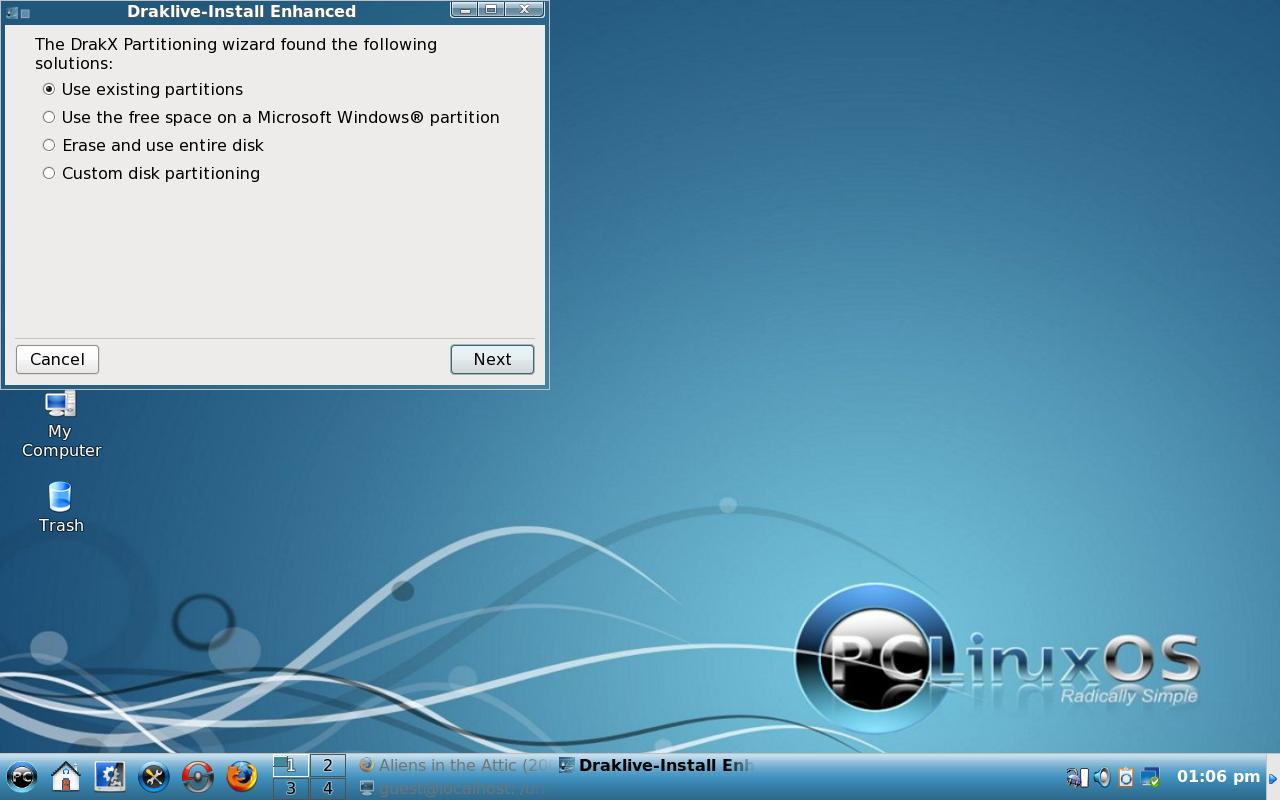Open the PCLinuxOS start menu button

tap(22, 776)
